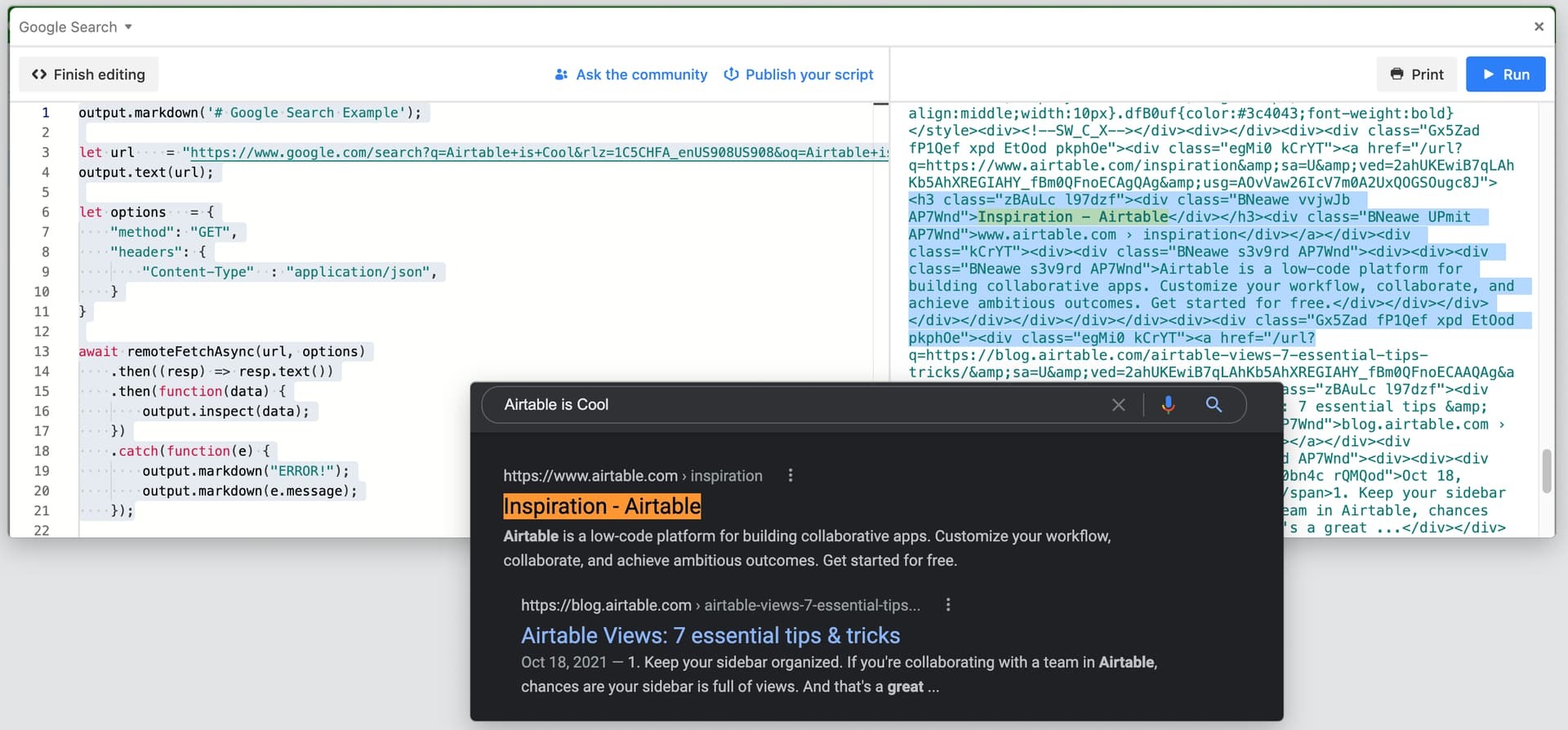Click the .catch(function(e) line
The height and width of the screenshot is (730, 1568).
(x=189, y=452)
